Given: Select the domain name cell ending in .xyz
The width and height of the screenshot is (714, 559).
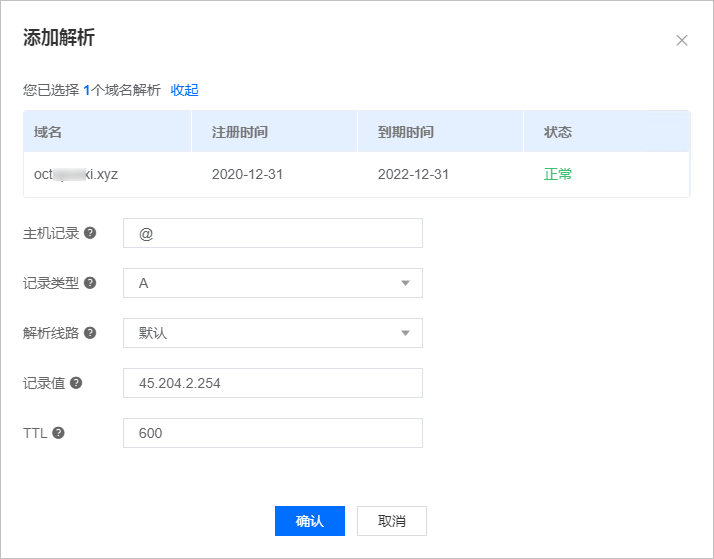Looking at the screenshot, I should [76, 174].
